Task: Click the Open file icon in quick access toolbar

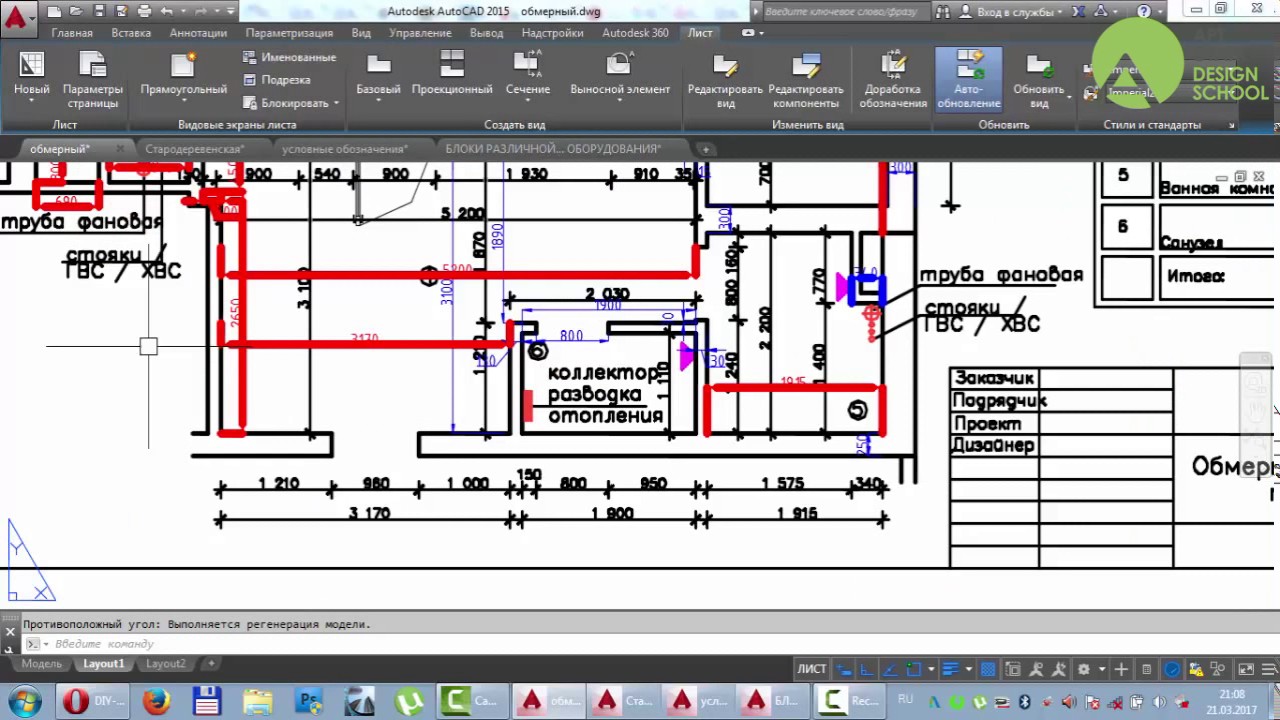Action: tap(76, 12)
